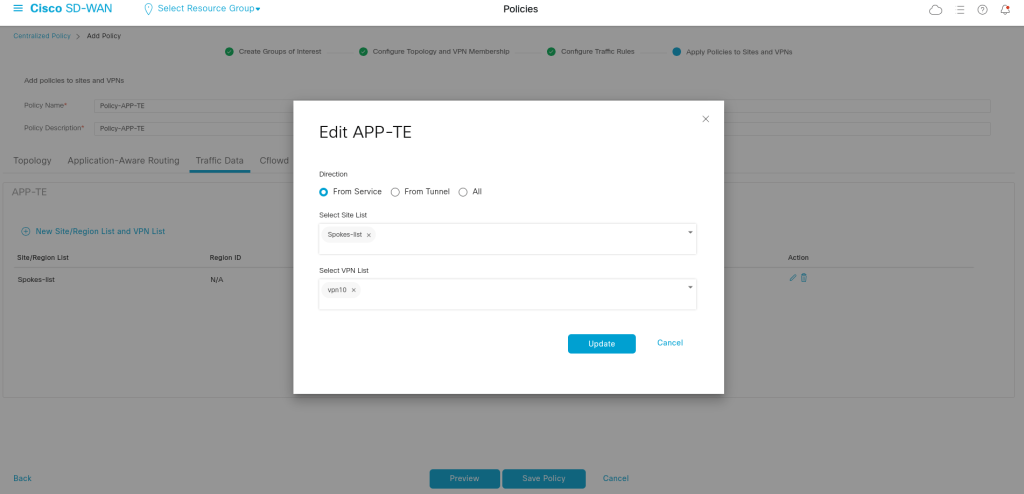Remove Spokes-list chip from Site List
This screenshot has width=1024, height=494.
point(369,235)
